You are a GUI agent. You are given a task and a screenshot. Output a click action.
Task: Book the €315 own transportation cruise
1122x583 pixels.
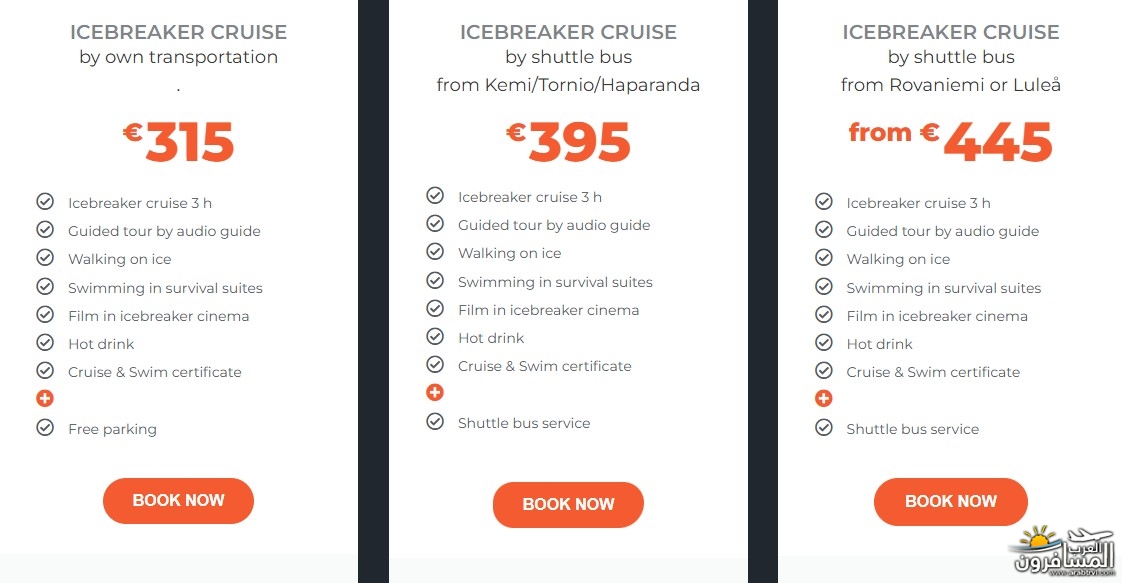pos(178,501)
